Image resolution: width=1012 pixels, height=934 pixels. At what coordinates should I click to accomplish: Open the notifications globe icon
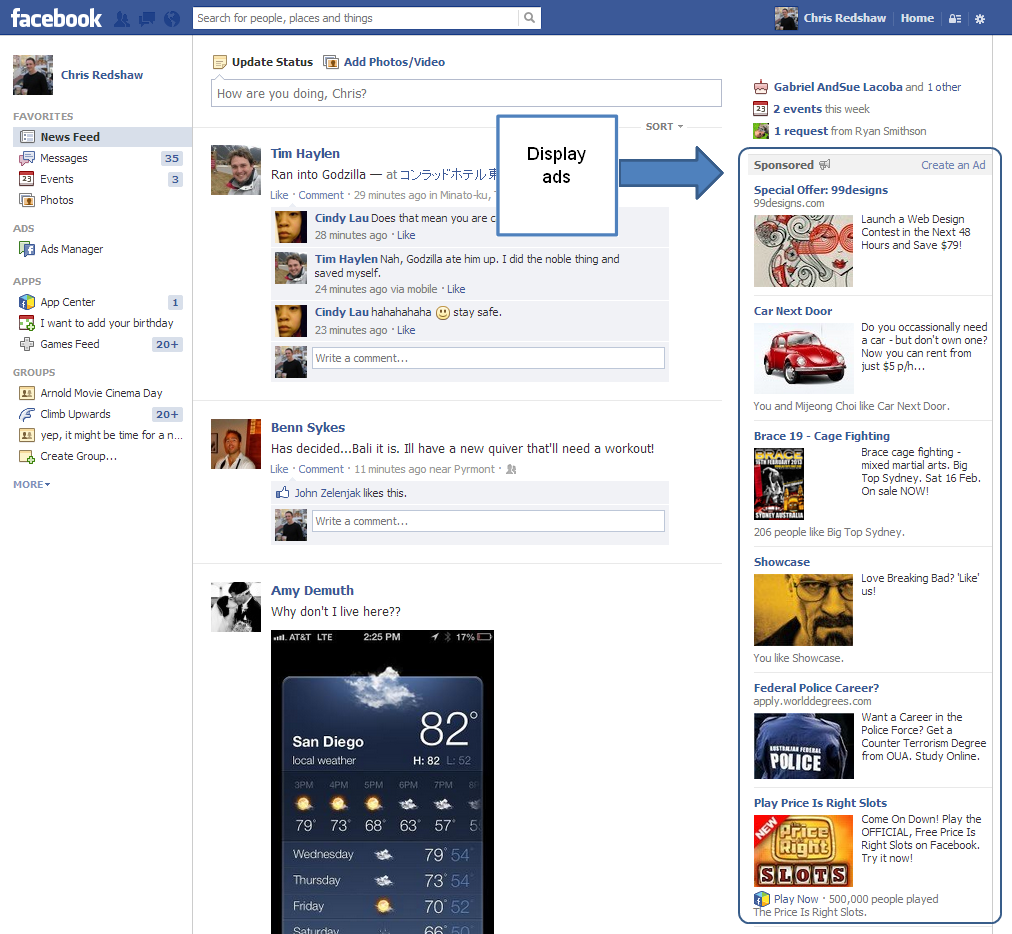172,19
